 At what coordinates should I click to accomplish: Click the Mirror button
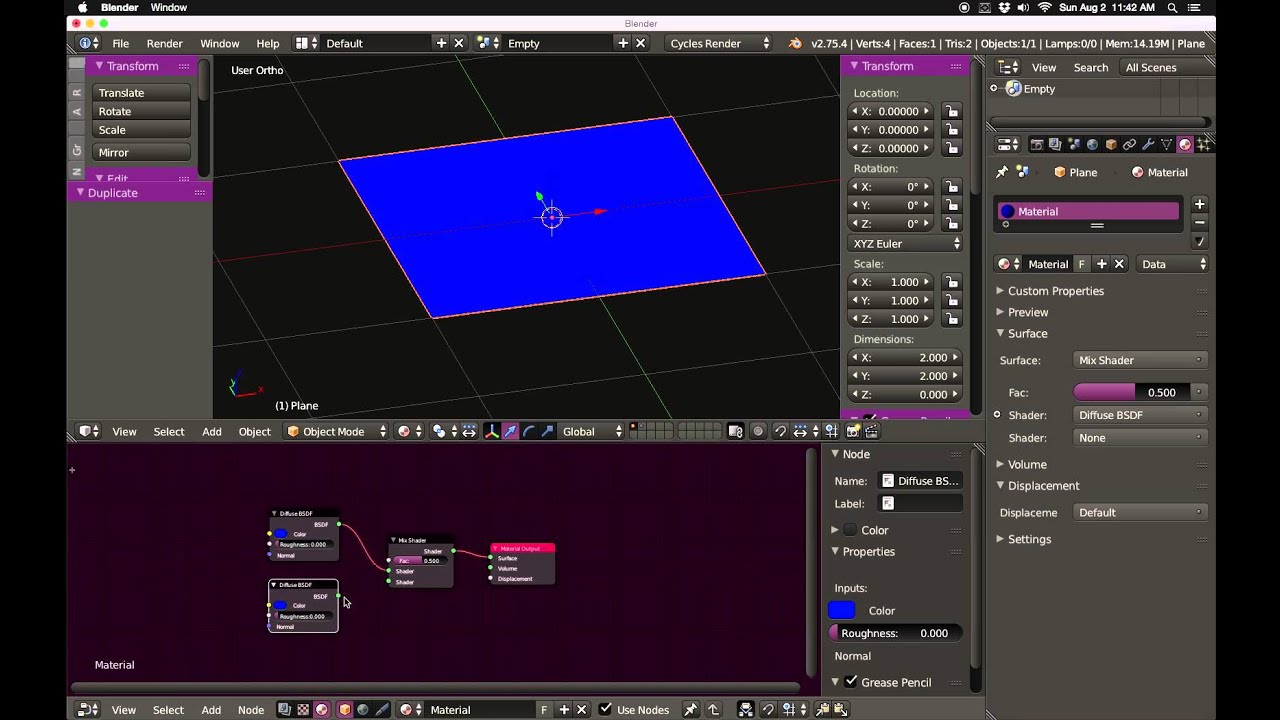[141, 153]
